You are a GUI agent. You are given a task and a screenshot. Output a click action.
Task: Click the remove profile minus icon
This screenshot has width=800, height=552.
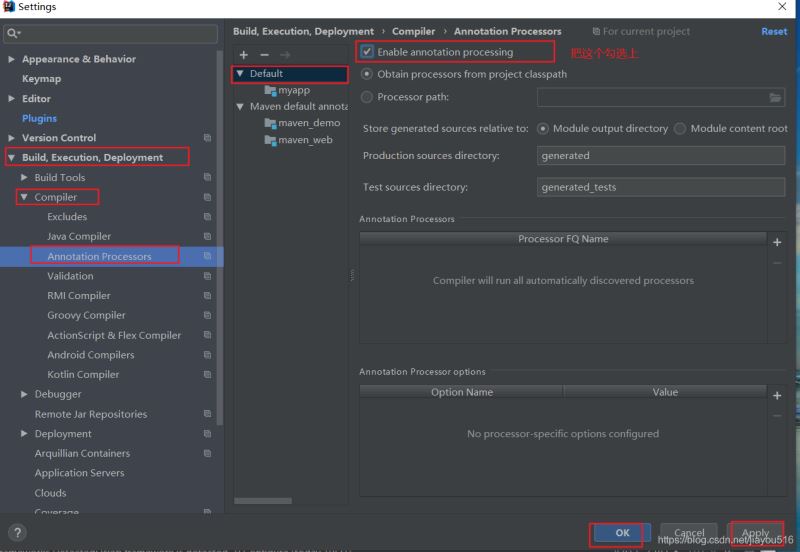point(264,54)
